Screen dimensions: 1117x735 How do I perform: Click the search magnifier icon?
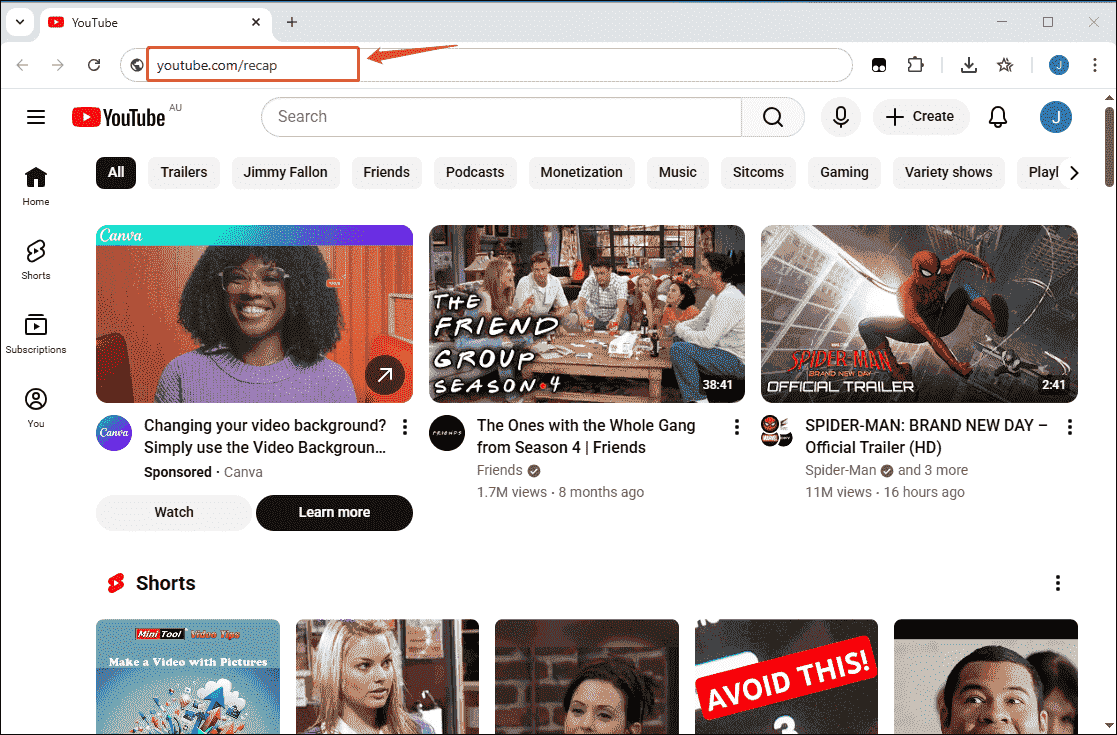771,117
